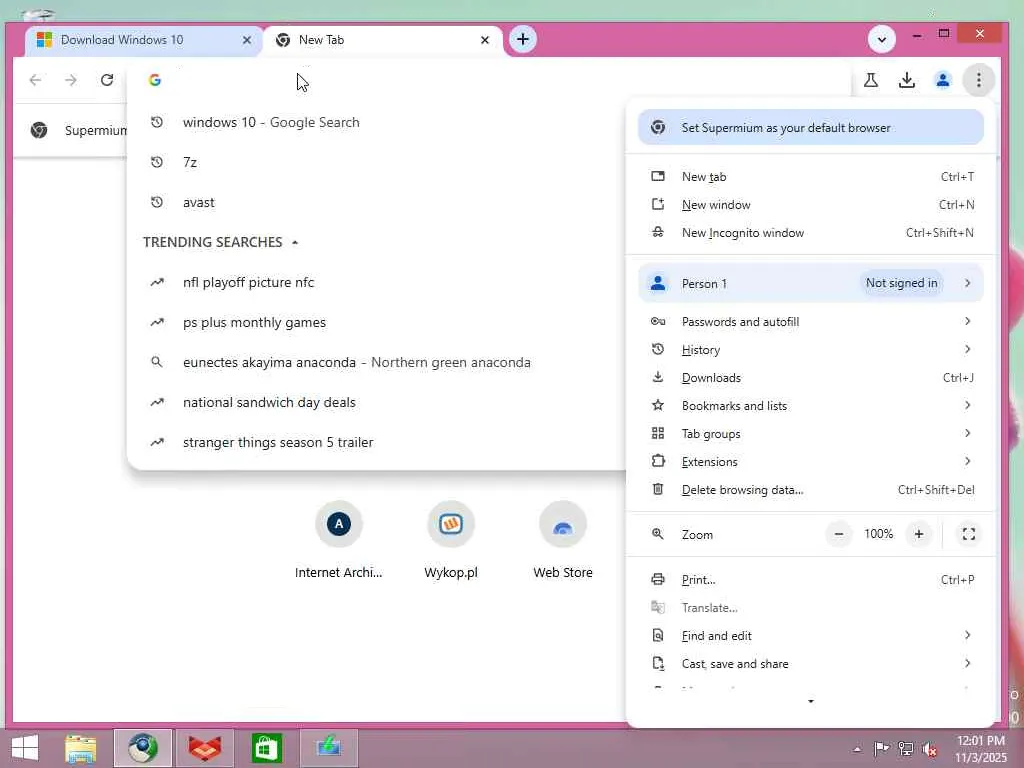Increase zoom with plus button

[918, 534]
